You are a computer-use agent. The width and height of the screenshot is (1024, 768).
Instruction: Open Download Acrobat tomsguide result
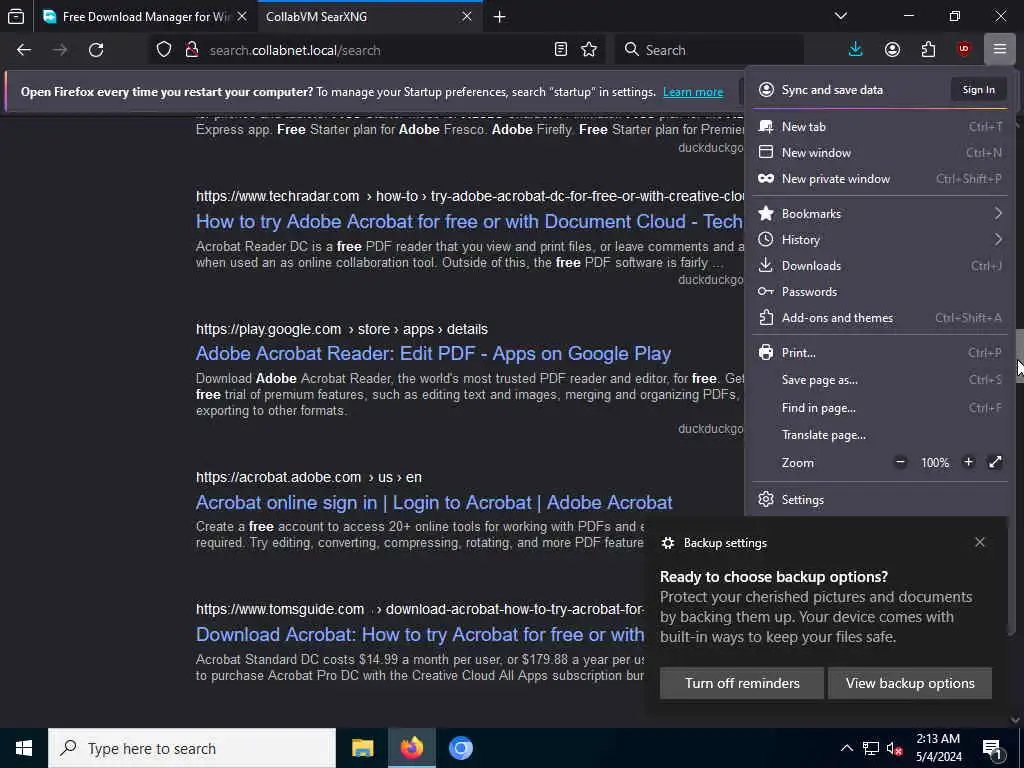point(420,635)
